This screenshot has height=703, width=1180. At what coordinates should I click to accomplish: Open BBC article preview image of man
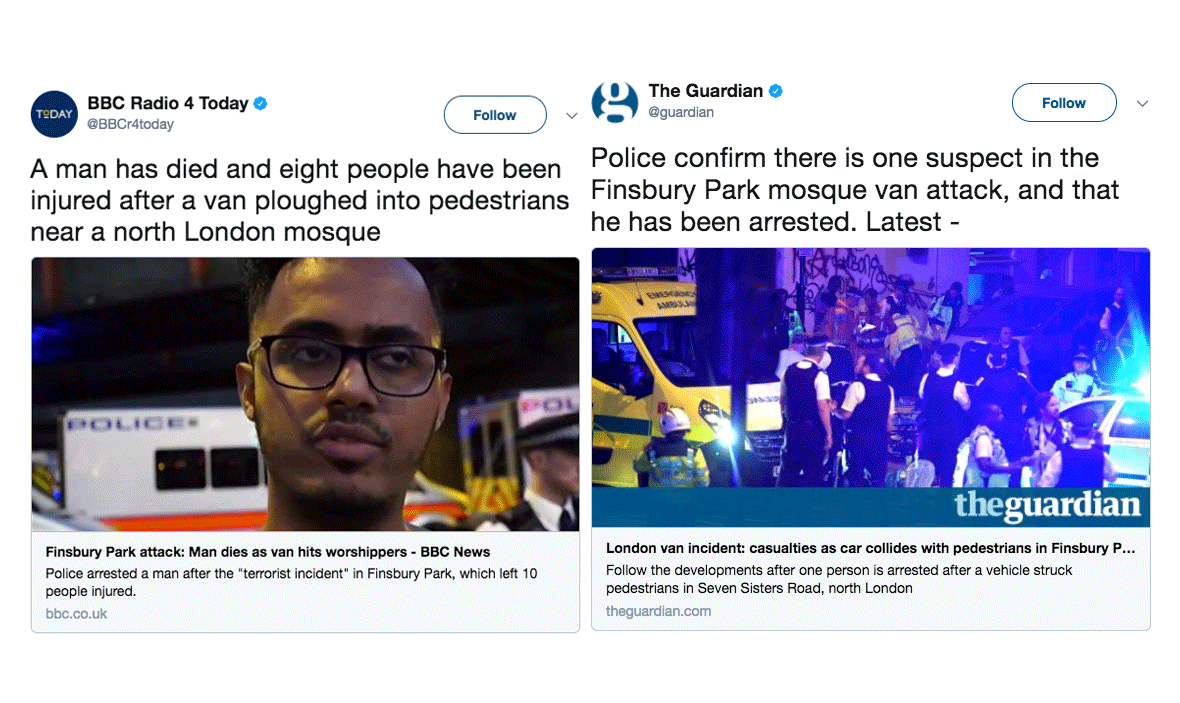click(306, 394)
